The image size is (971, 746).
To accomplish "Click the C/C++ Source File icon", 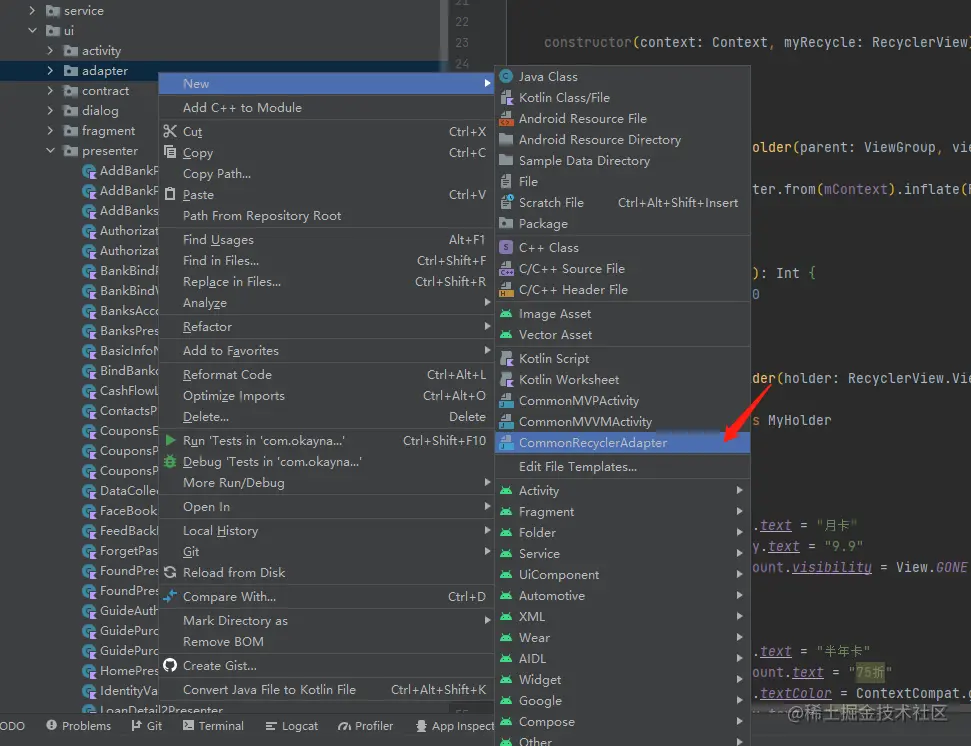I will [506, 269].
